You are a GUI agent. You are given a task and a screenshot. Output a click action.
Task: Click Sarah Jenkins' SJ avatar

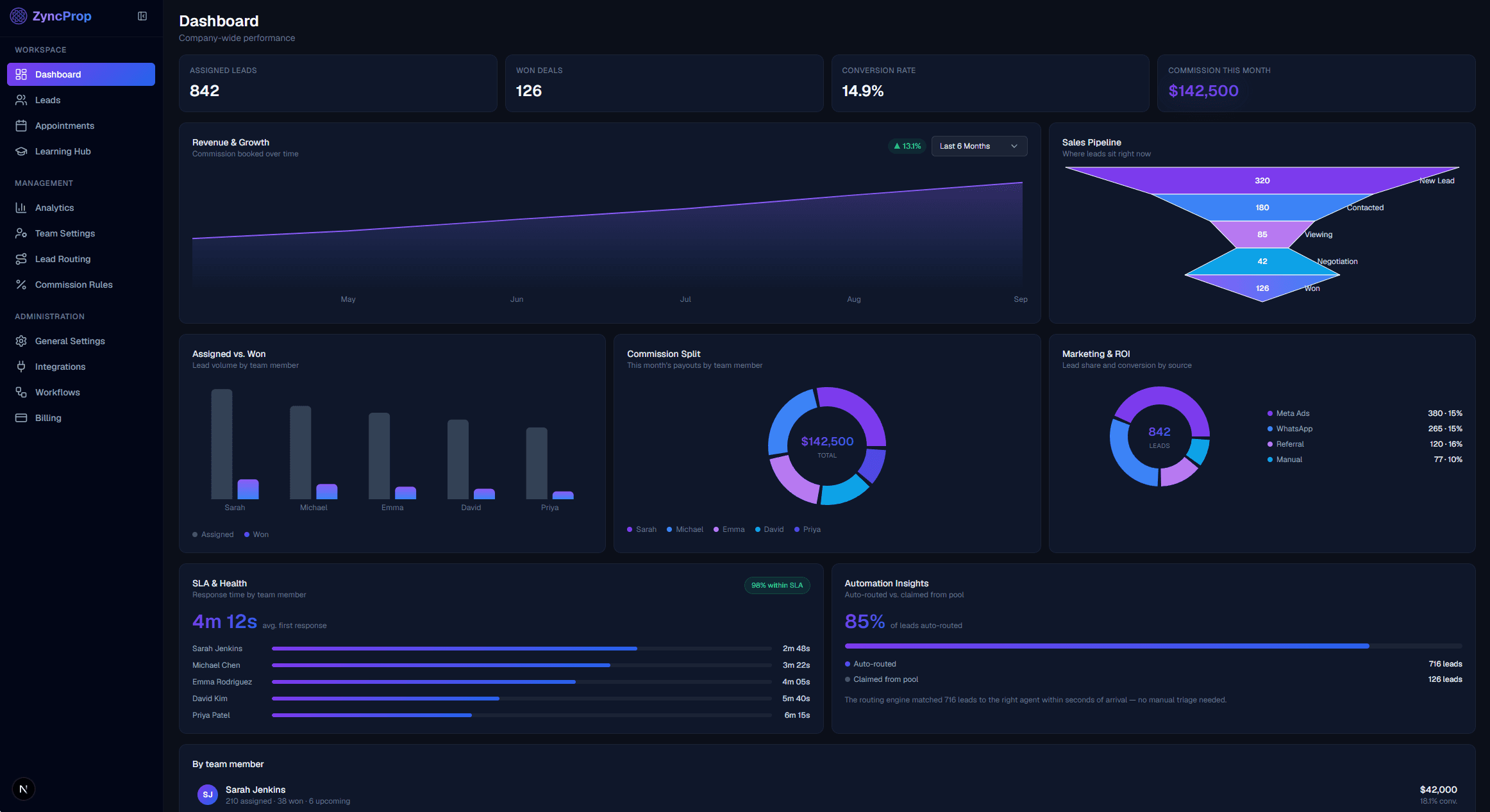coord(208,795)
